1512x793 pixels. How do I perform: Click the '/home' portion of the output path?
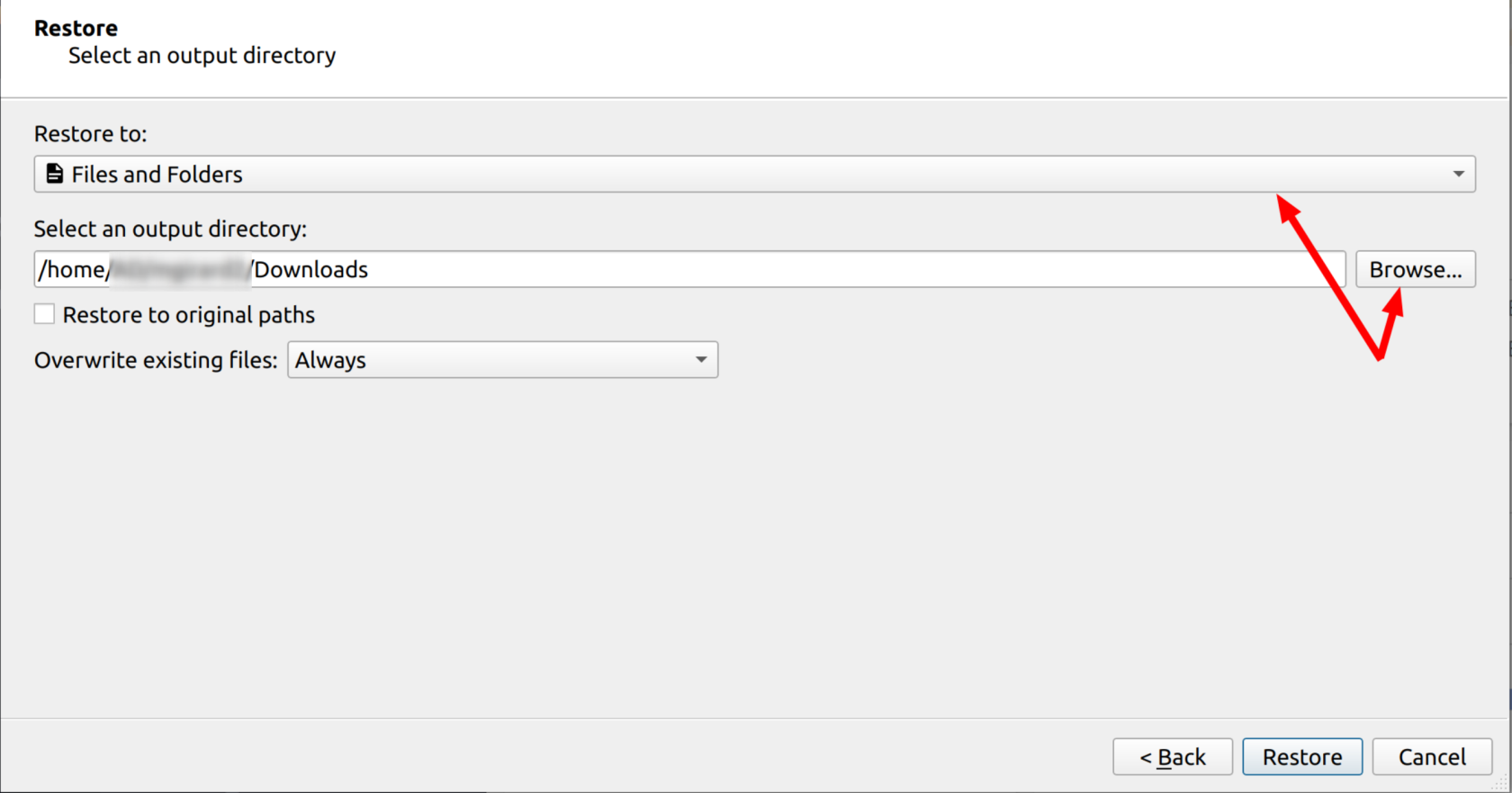tap(71, 270)
